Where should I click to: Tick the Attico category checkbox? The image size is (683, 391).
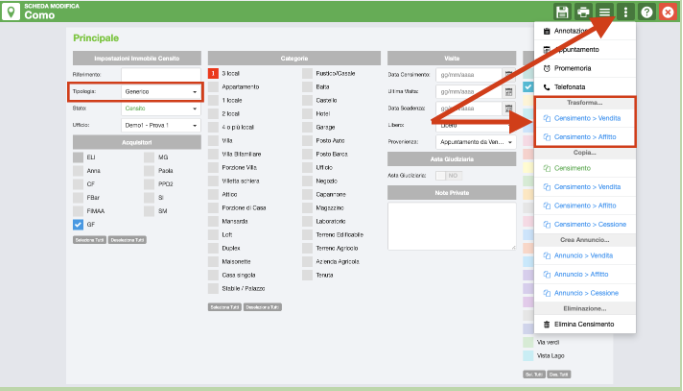213,194
